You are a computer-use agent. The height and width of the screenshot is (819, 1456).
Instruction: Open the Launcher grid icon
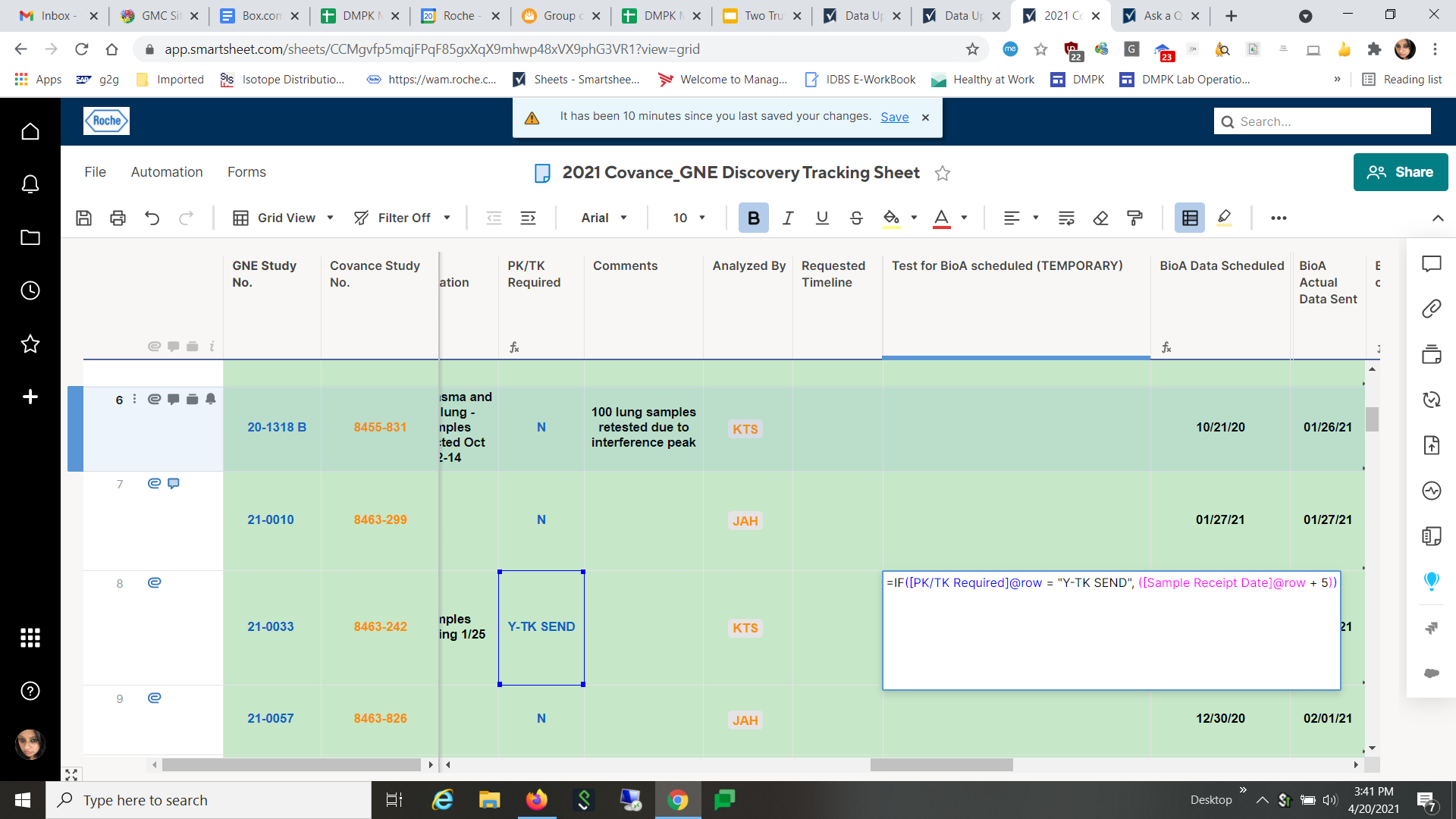(30, 638)
